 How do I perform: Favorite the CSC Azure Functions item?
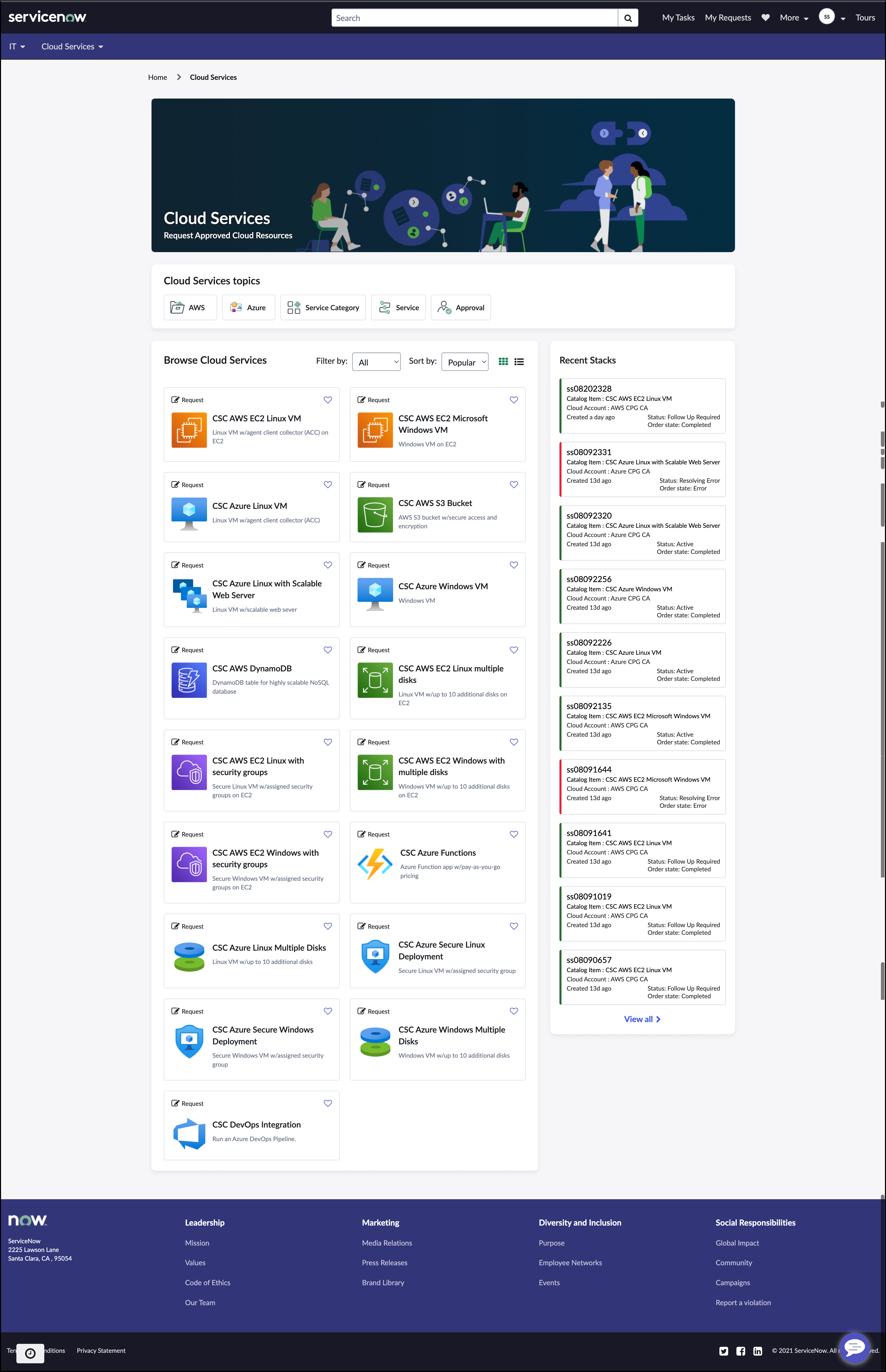coord(514,834)
